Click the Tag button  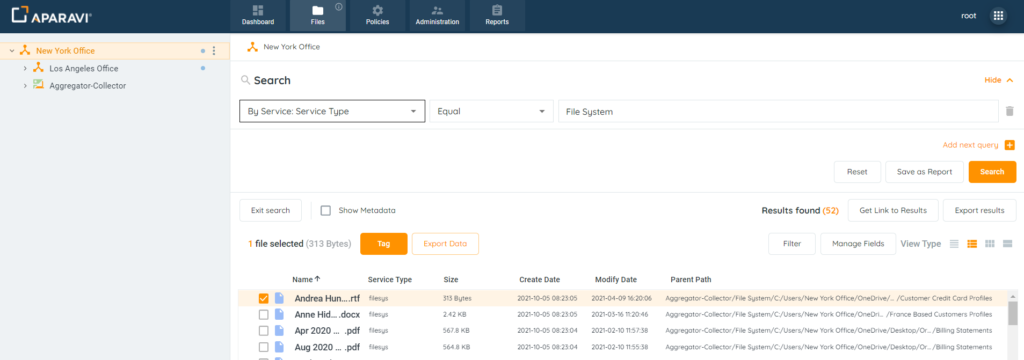pyautogui.click(x=384, y=244)
